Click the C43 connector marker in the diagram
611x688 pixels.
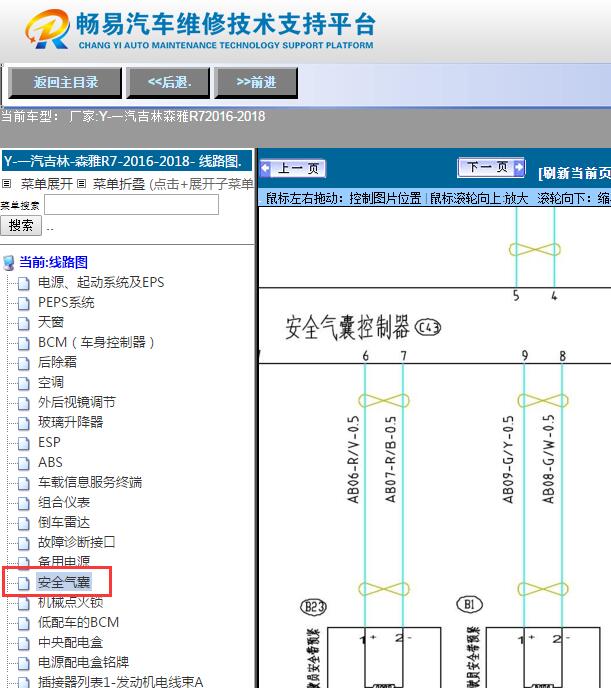[428, 327]
